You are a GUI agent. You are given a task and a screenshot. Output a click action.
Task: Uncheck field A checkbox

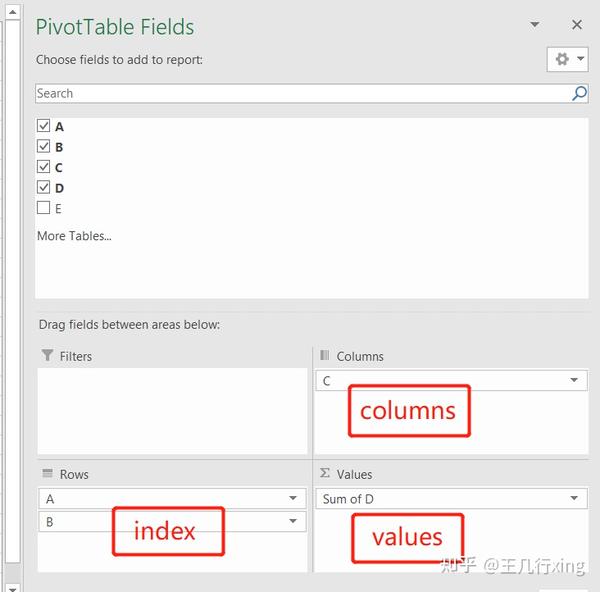43,126
